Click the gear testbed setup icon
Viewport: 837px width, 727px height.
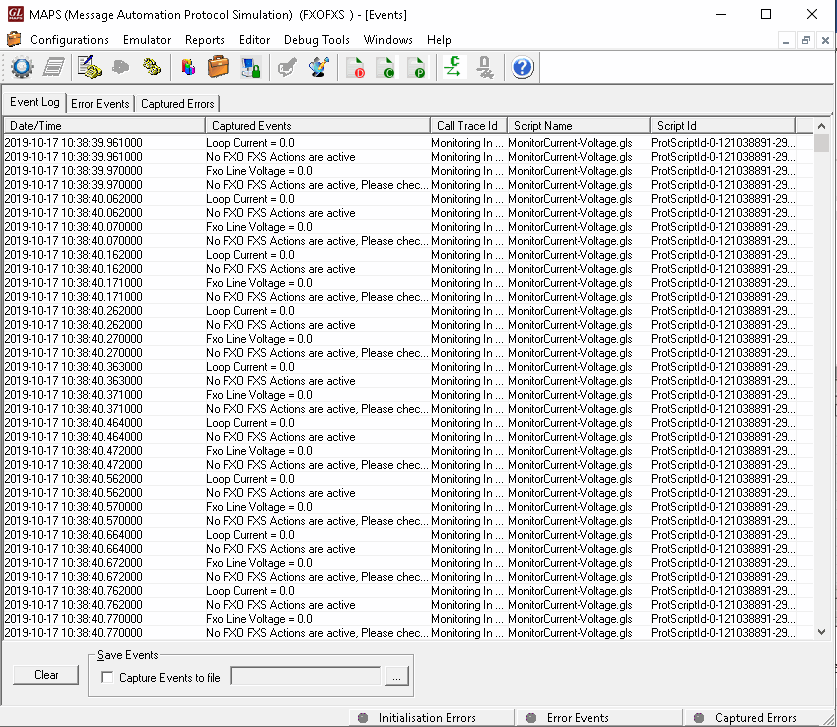[x=22, y=68]
